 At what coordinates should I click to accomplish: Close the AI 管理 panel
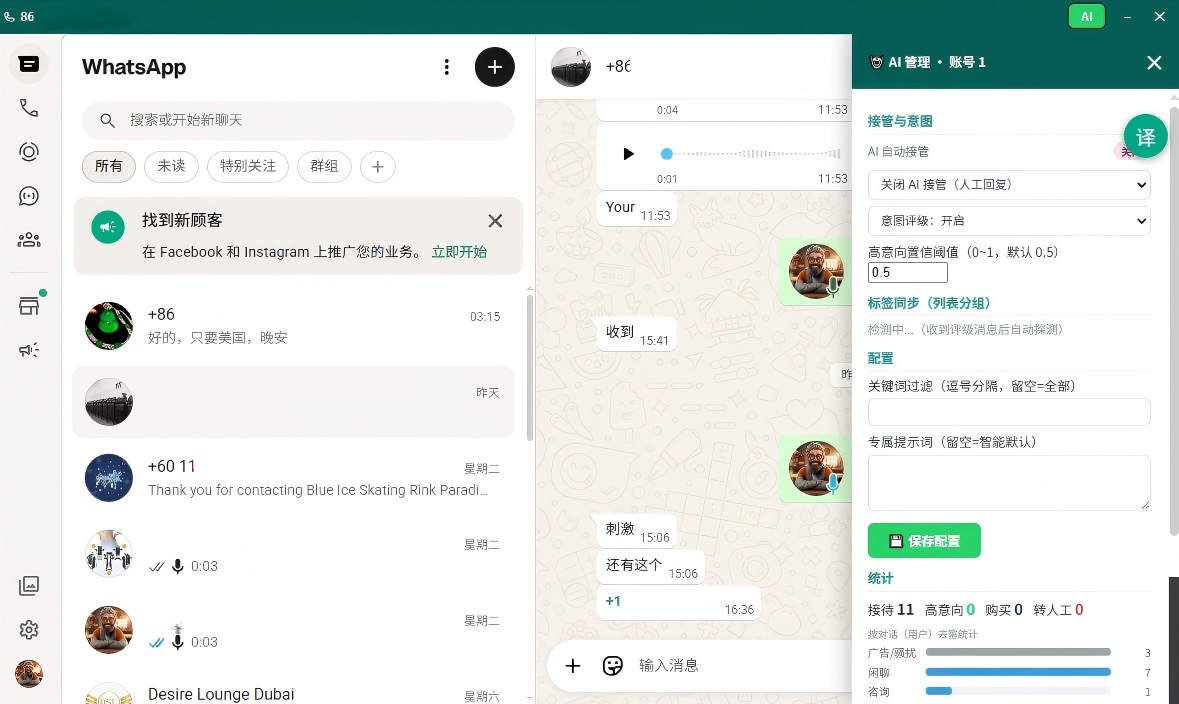[x=1154, y=62]
